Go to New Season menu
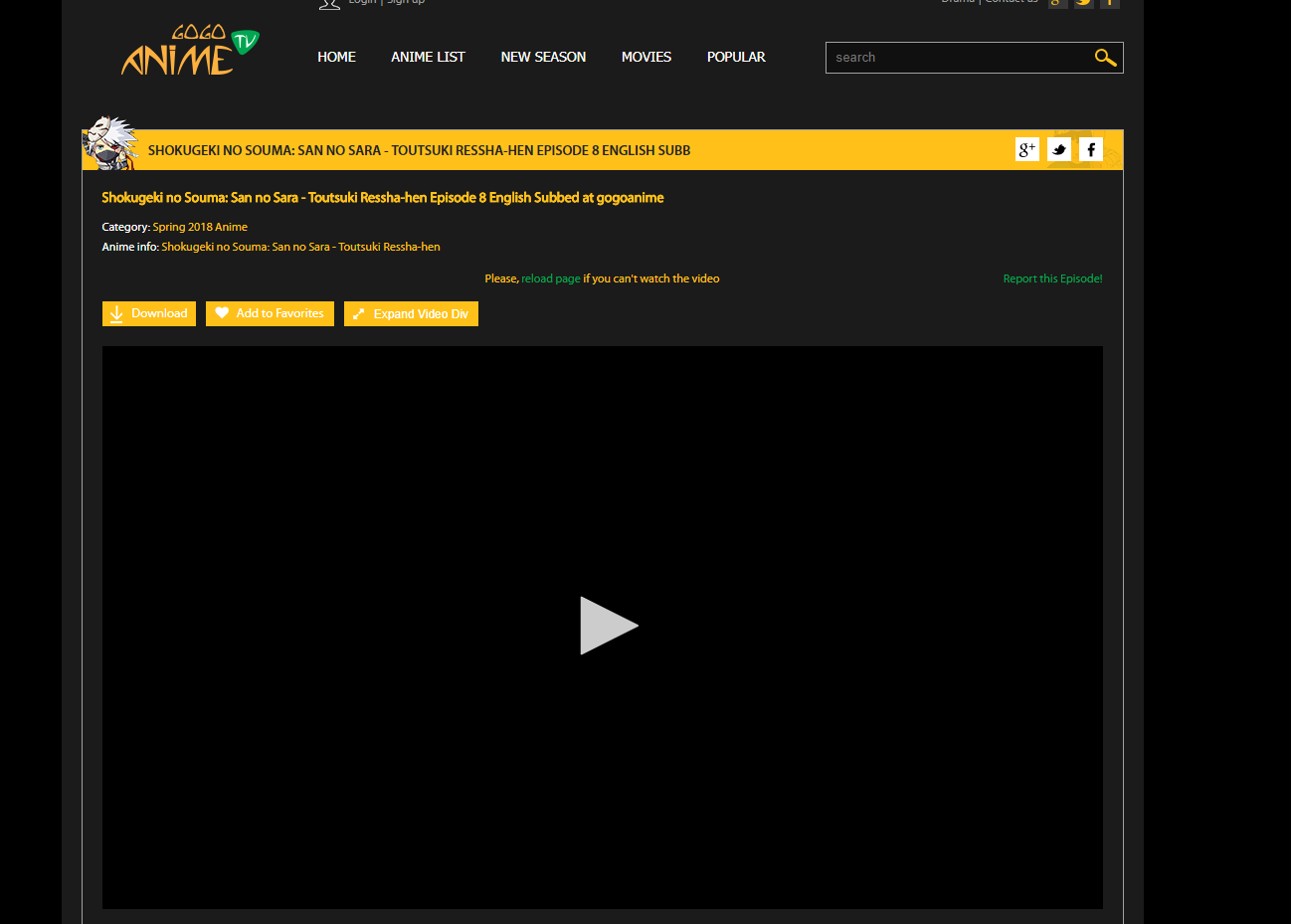This screenshot has height=924, width=1291. point(543,57)
